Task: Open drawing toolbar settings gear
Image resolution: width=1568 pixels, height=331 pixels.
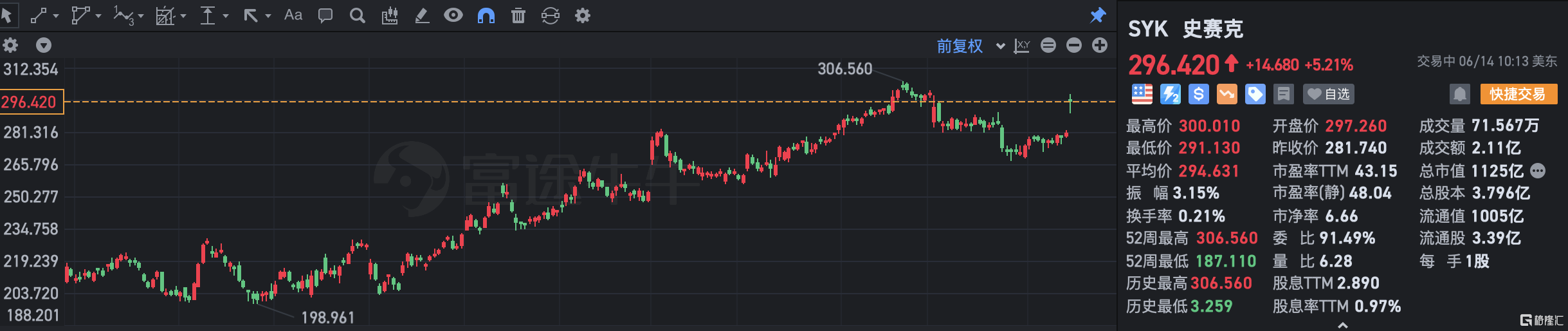Action: 583,15
